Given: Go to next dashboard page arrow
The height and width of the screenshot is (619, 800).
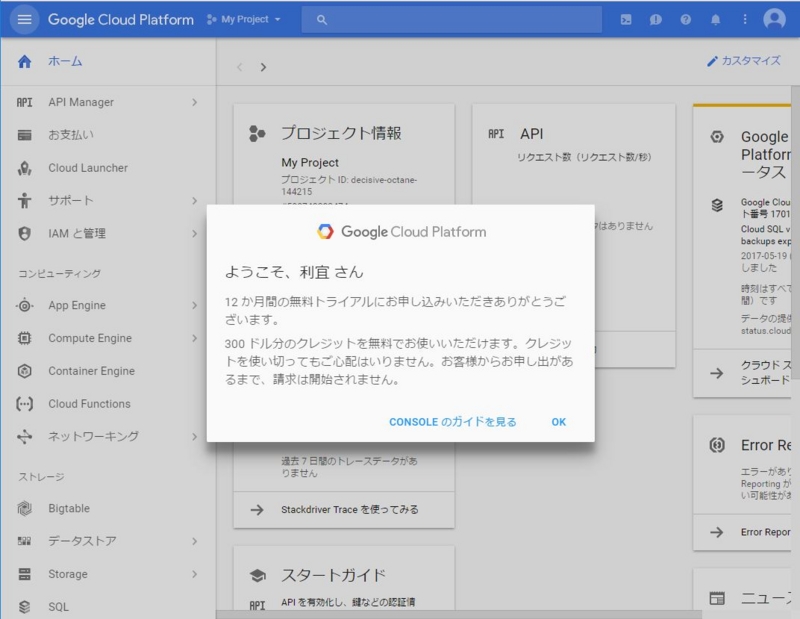Looking at the screenshot, I should (263, 67).
